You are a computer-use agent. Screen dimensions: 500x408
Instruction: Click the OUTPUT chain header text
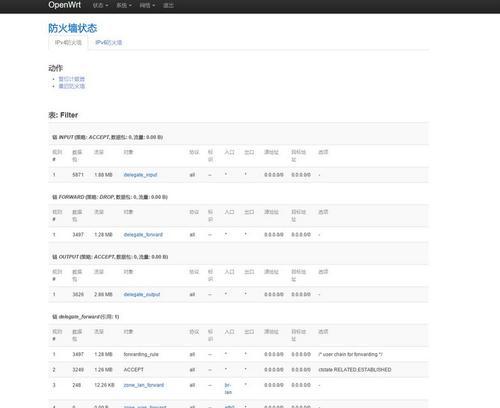pos(110,257)
